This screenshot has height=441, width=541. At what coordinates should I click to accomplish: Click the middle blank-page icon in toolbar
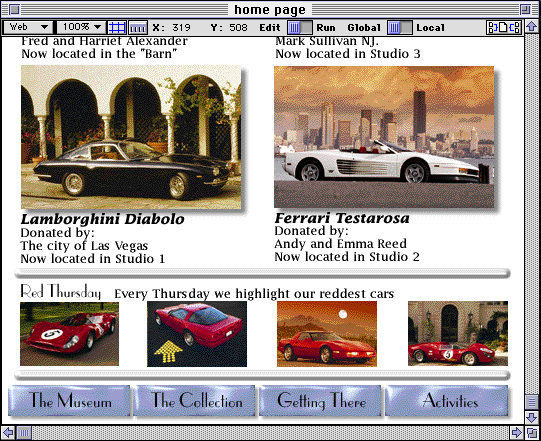click(503, 28)
